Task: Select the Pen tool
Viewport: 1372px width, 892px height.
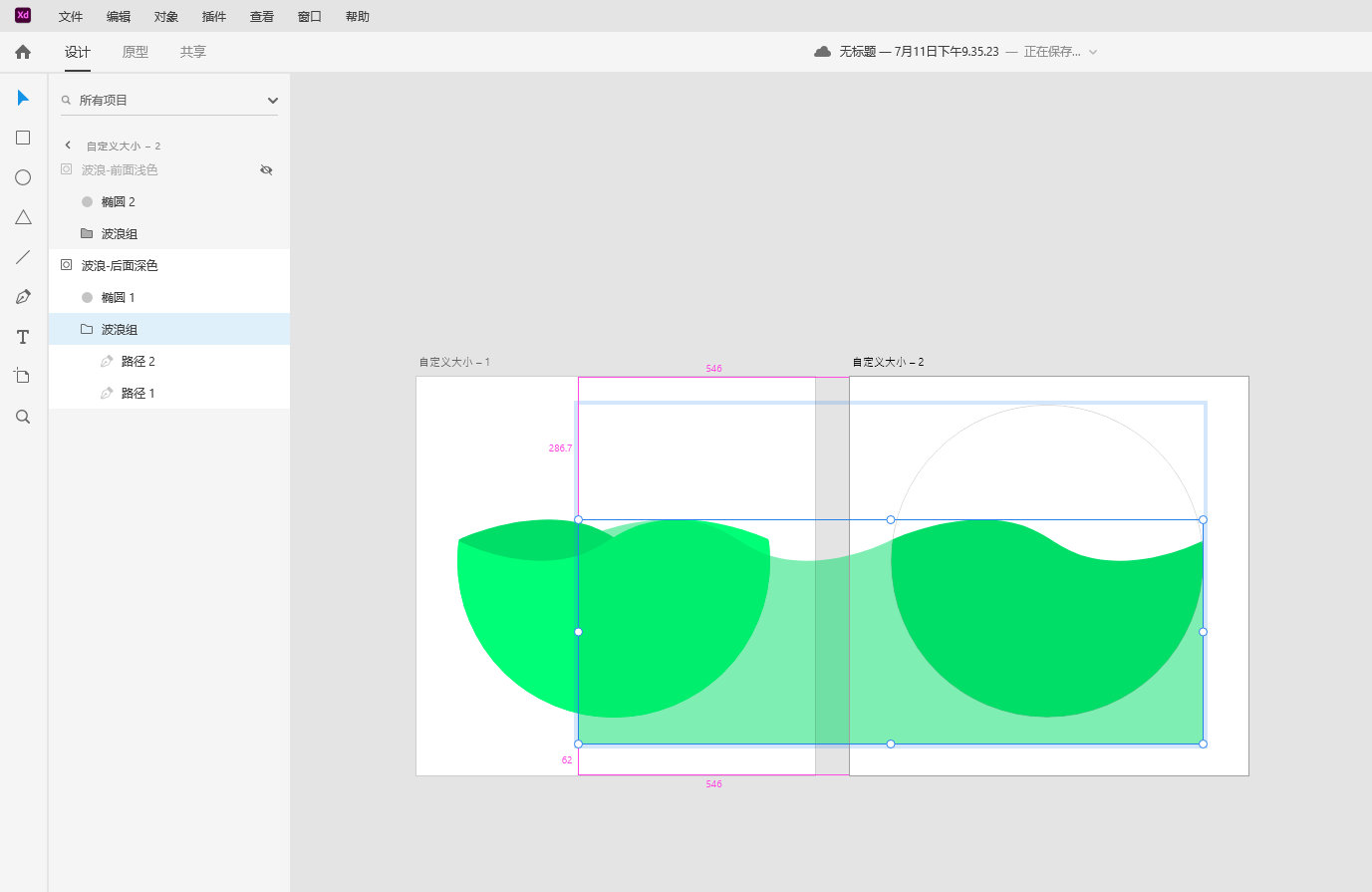Action: [x=23, y=297]
